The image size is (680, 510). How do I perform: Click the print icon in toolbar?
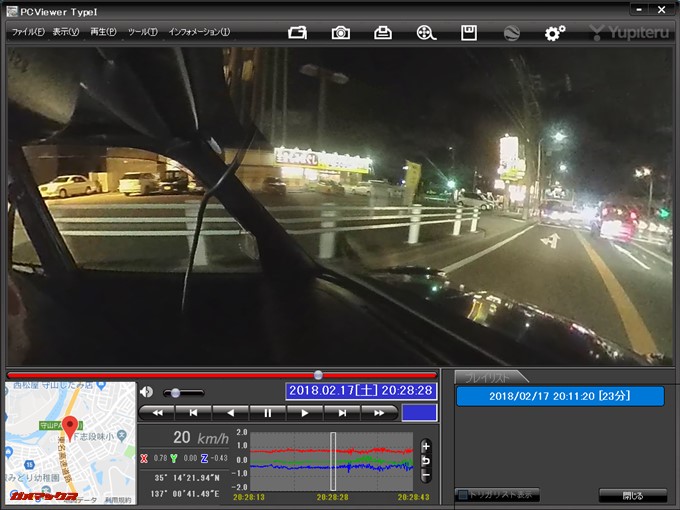click(x=383, y=33)
